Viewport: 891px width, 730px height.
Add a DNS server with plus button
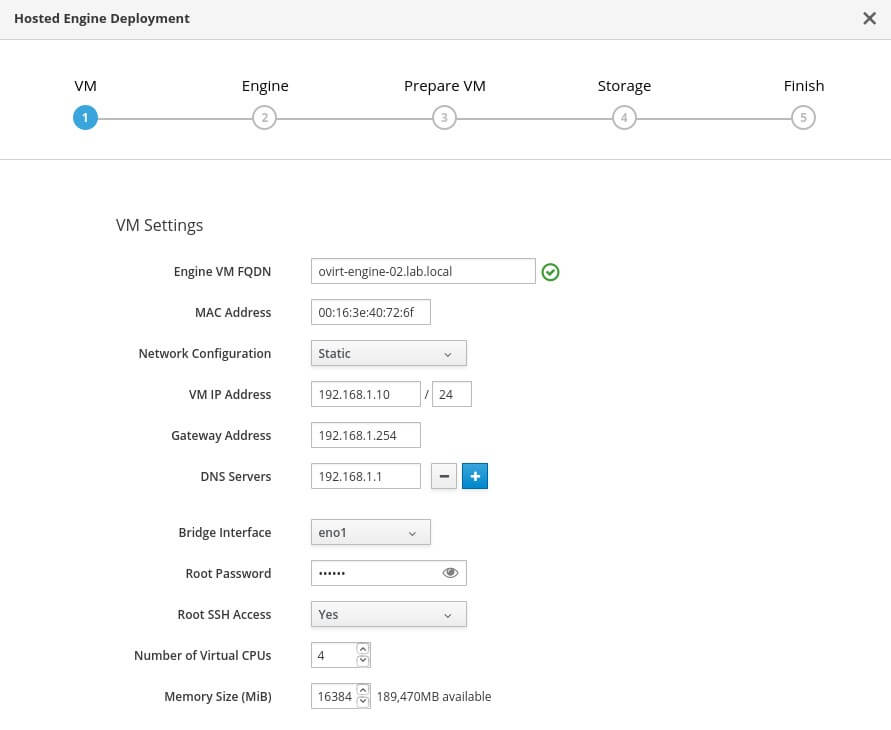click(x=475, y=477)
